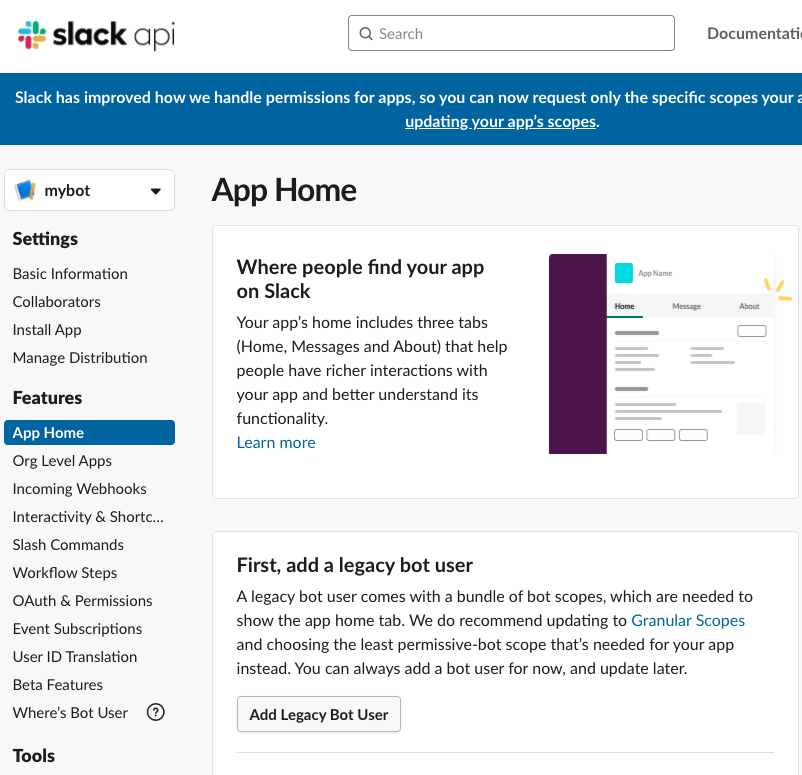Open Manage Distribution settings
This screenshot has width=802, height=775.
point(80,358)
